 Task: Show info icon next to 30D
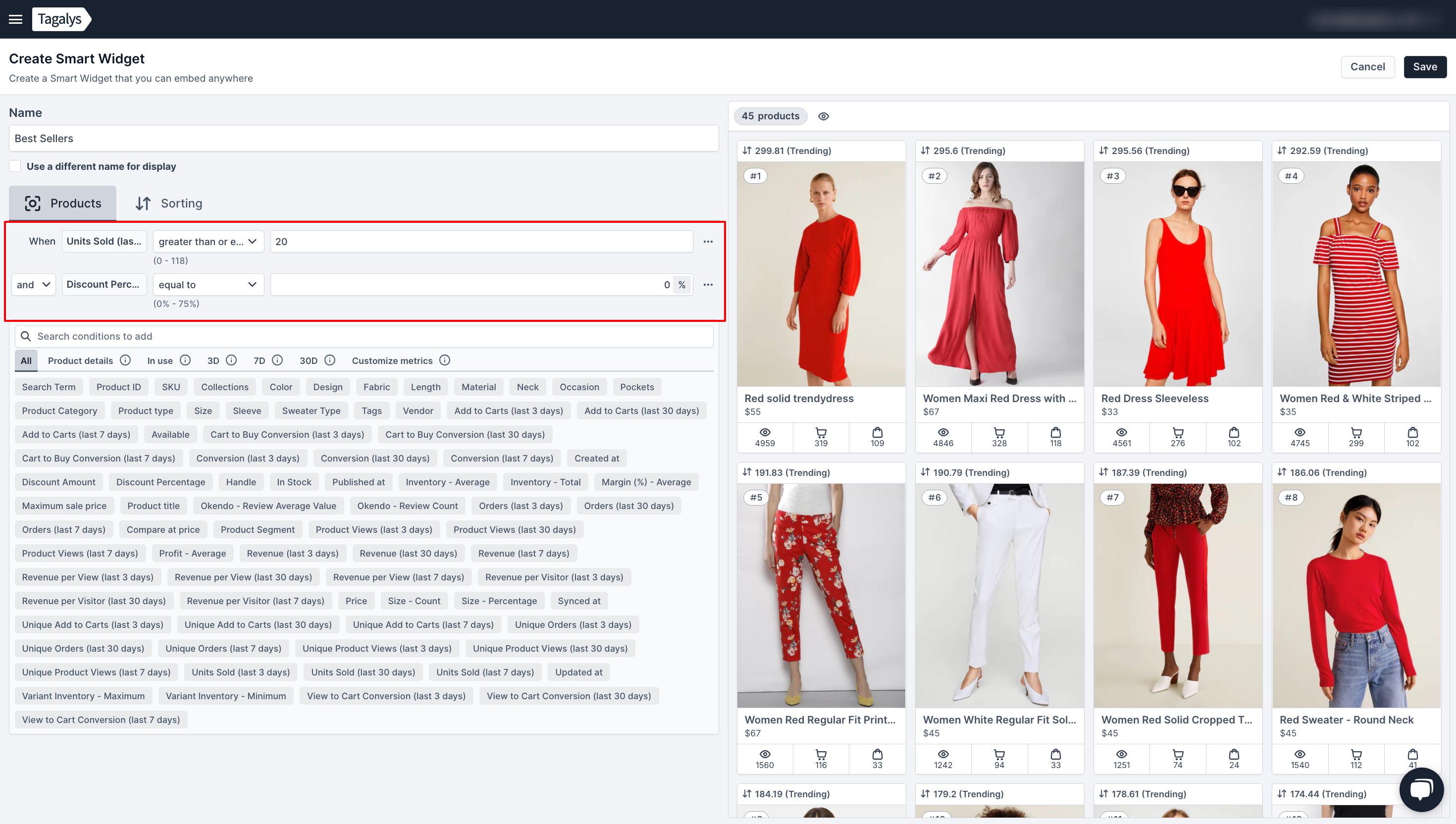(x=330, y=360)
